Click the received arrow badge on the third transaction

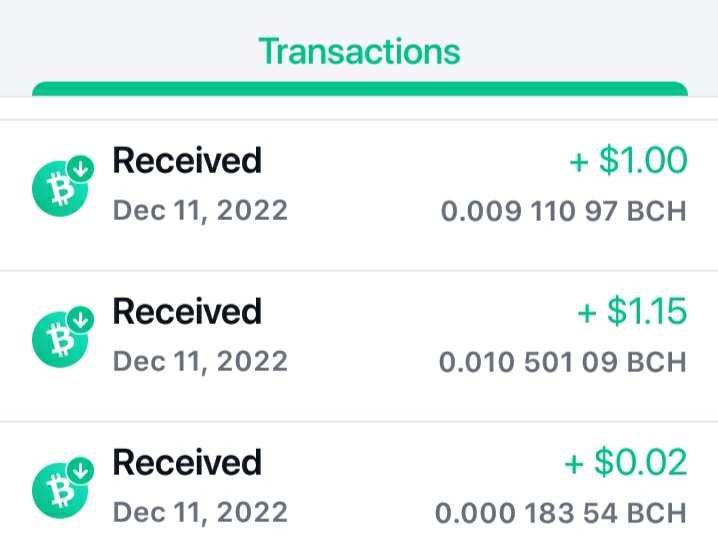81,470
